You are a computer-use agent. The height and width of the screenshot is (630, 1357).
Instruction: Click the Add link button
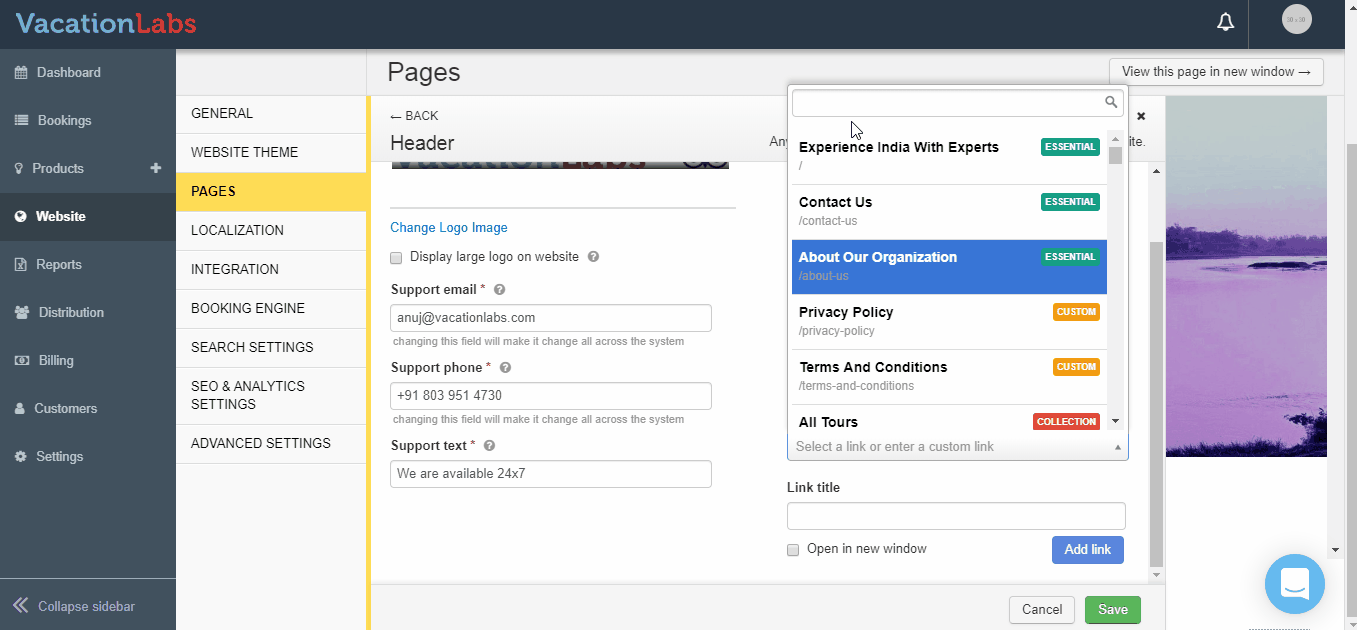(x=1087, y=550)
